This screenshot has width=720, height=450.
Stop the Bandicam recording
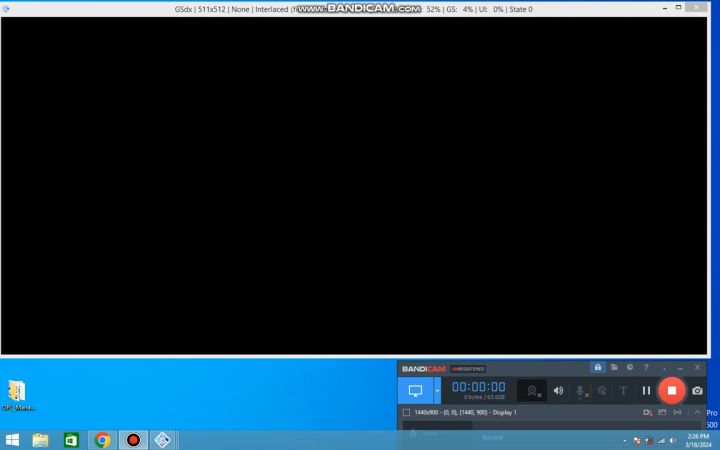(x=672, y=390)
